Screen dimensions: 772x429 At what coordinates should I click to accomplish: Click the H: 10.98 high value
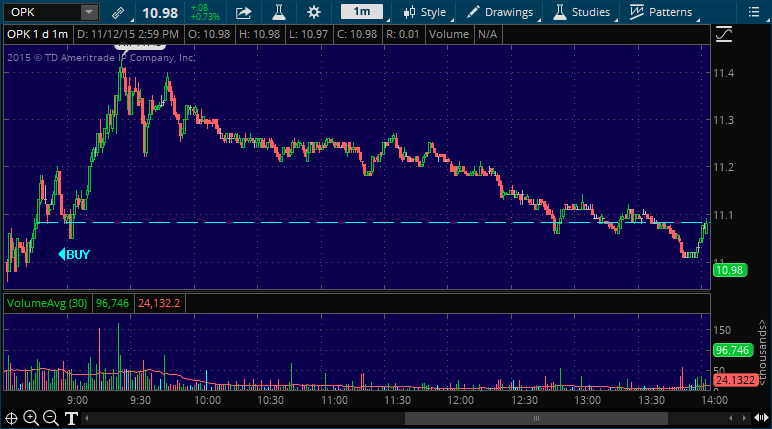[x=259, y=34]
